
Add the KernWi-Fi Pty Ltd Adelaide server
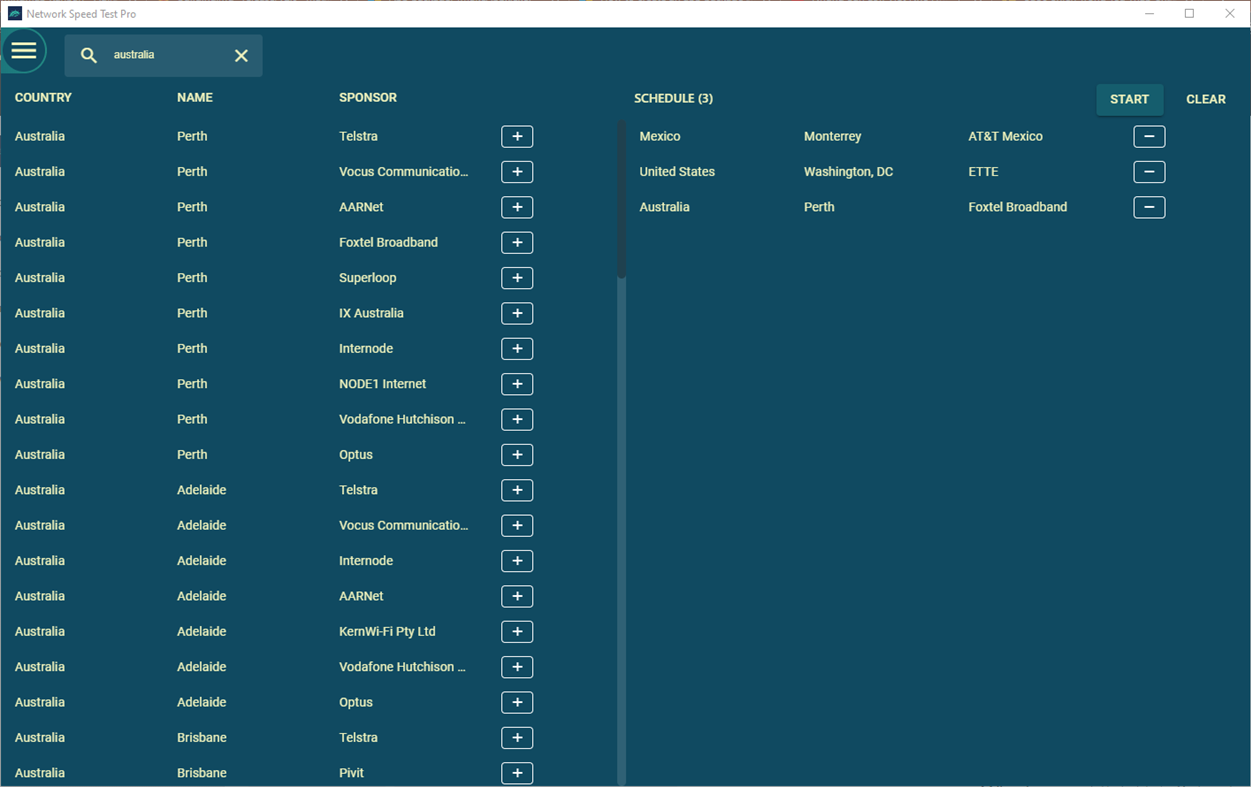[x=517, y=631]
